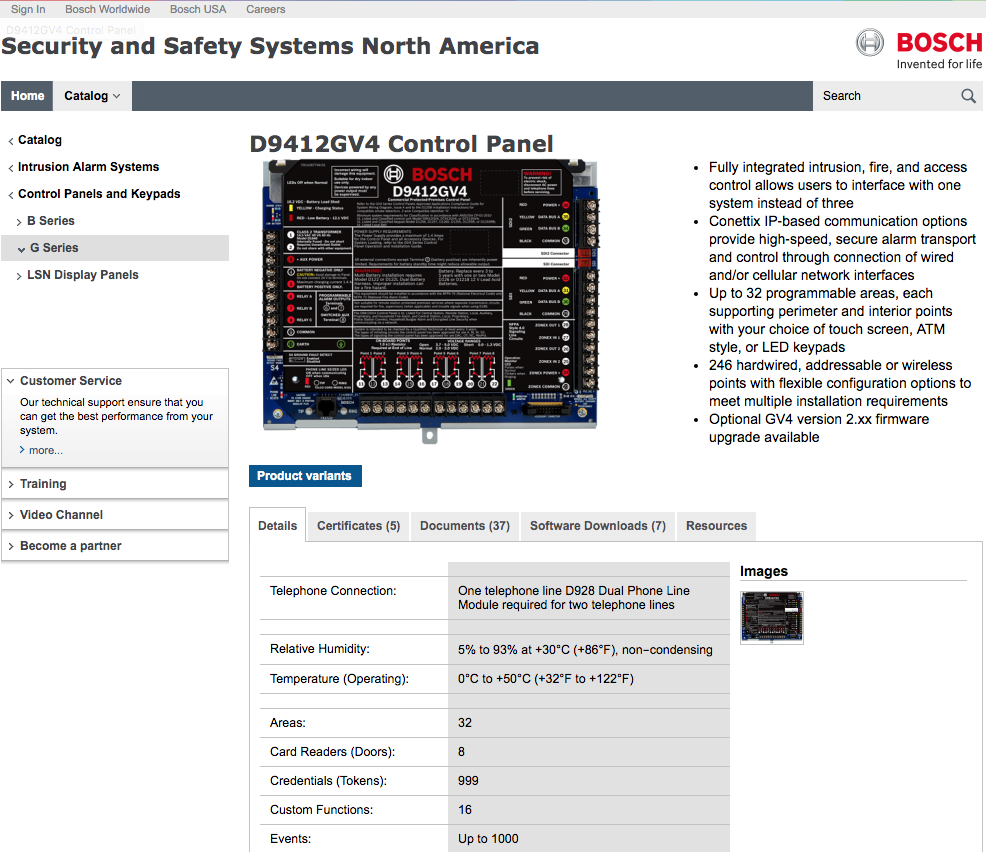
Task: Expand the Video Channel section
Action: [115, 514]
